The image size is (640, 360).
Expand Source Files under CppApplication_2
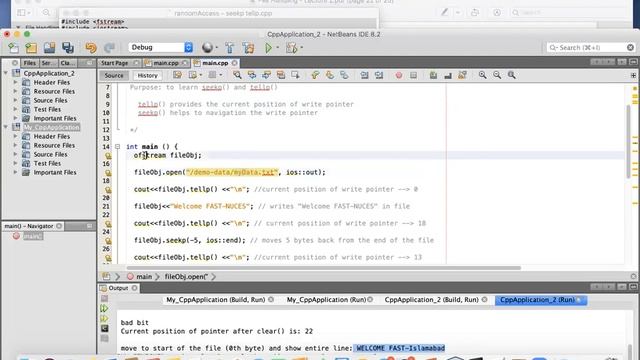(x=16, y=100)
